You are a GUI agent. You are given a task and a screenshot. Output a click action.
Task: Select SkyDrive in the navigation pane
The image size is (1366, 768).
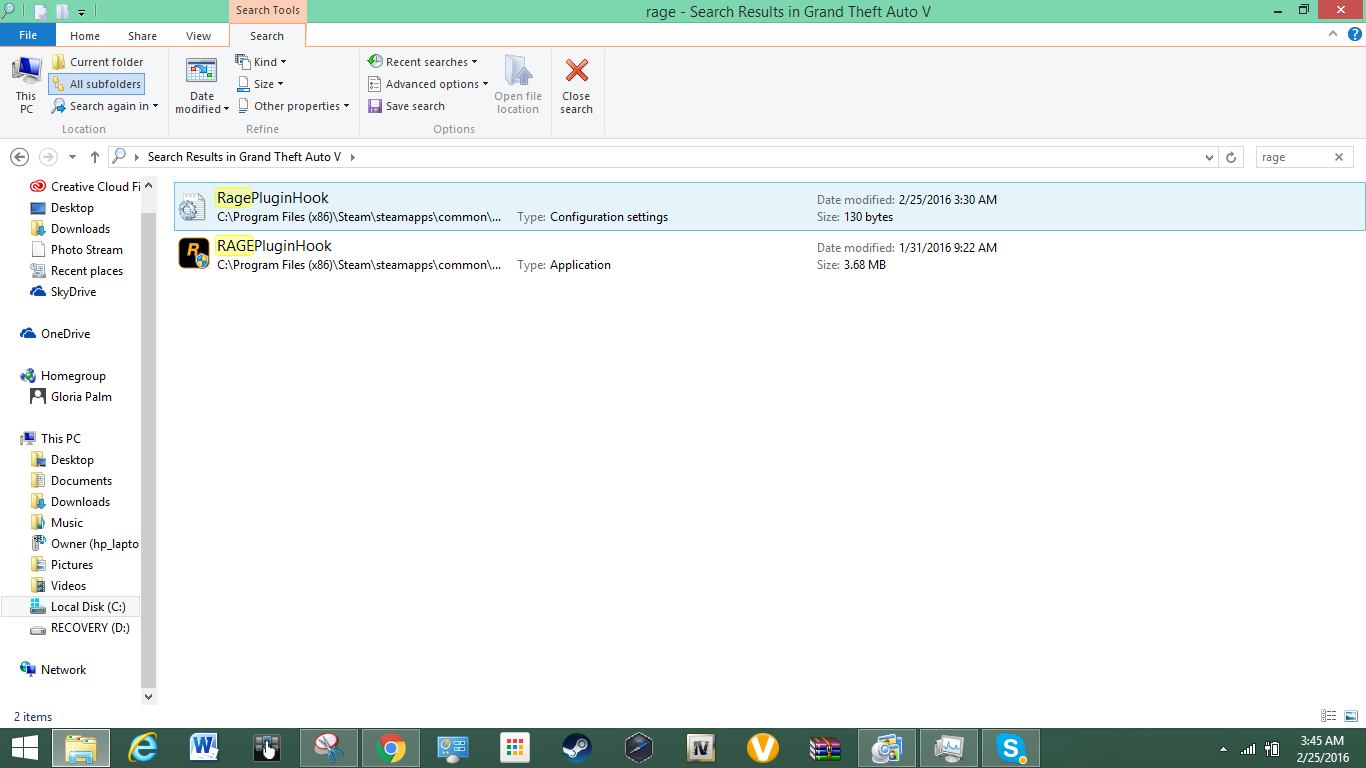[x=63, y=291]
